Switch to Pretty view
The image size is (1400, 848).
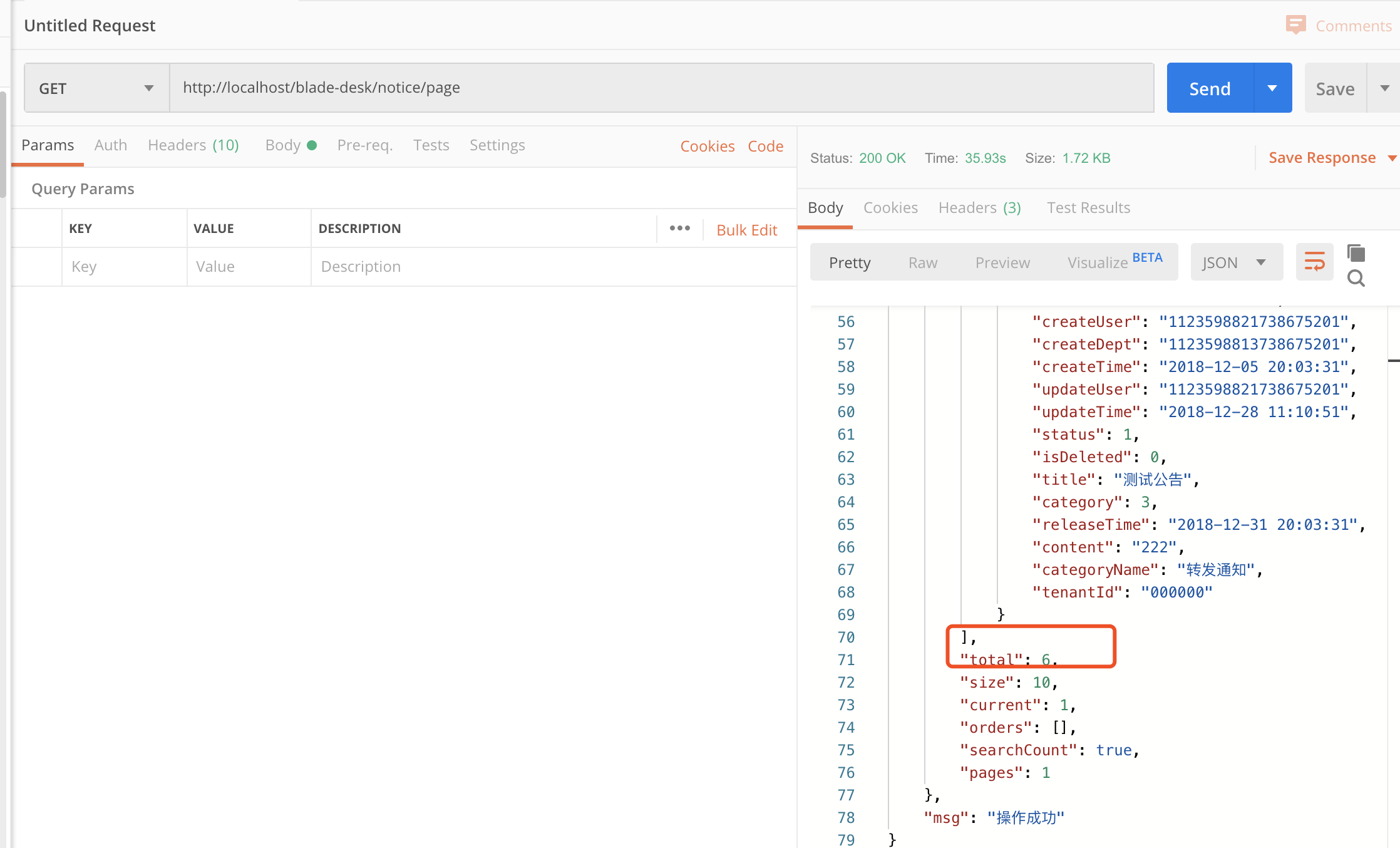pyautogui.click(x=850, y=262)
